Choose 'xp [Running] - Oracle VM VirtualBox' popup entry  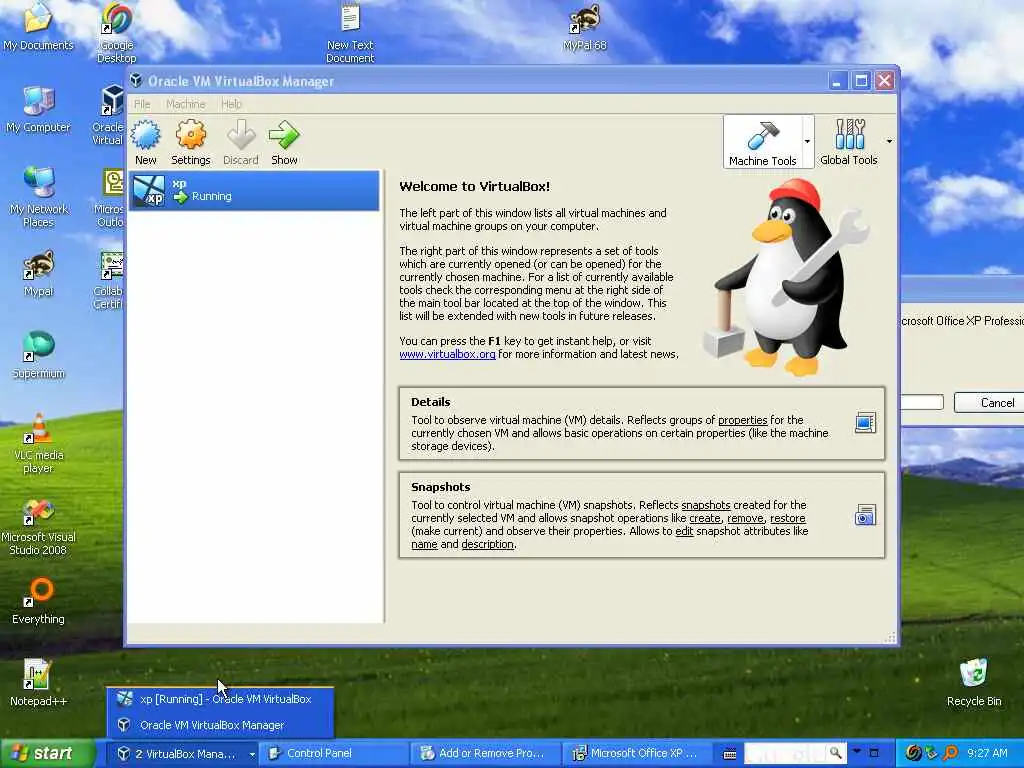(220, 699)
